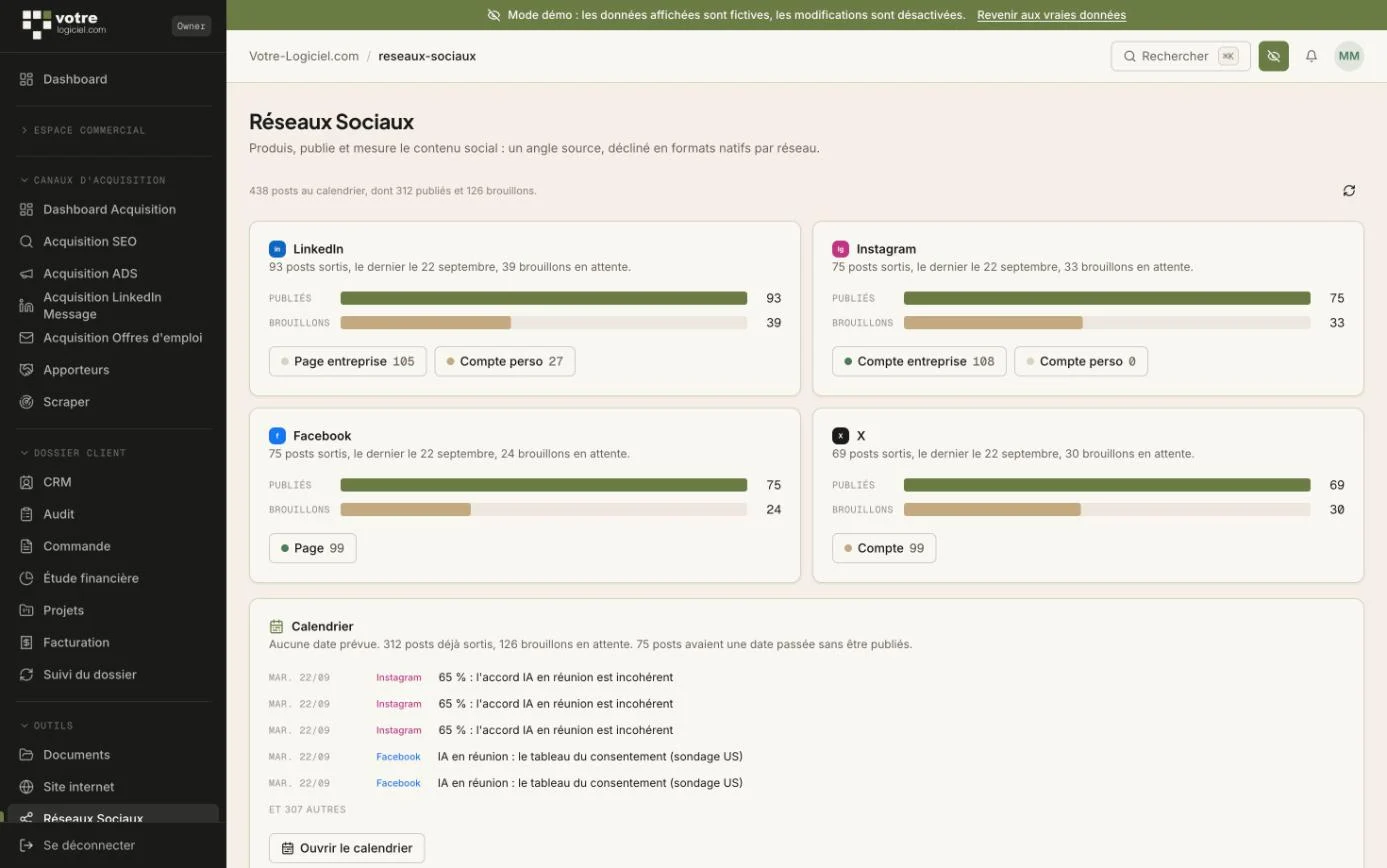Toggle LinkedIn Page entreprise 105 filter

coord(348,362)
